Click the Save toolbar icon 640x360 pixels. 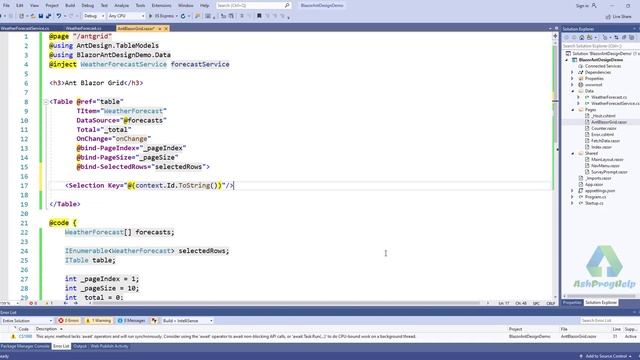41,16
